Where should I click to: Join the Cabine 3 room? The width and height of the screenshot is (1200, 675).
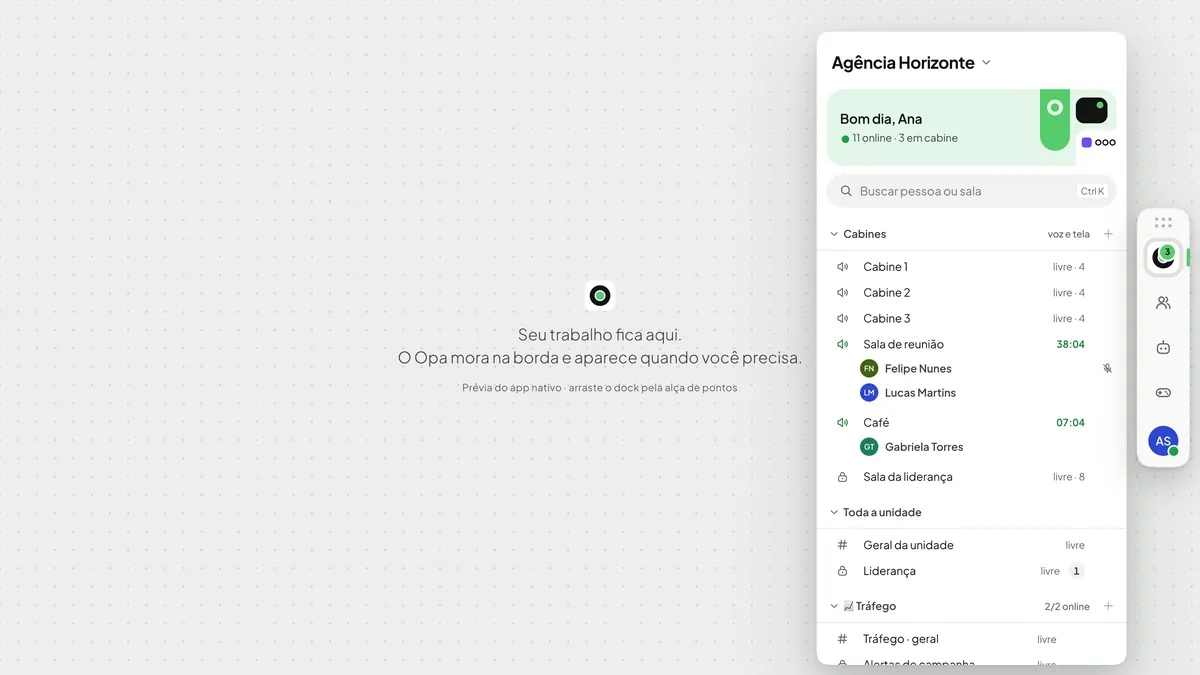click(971, 319)
